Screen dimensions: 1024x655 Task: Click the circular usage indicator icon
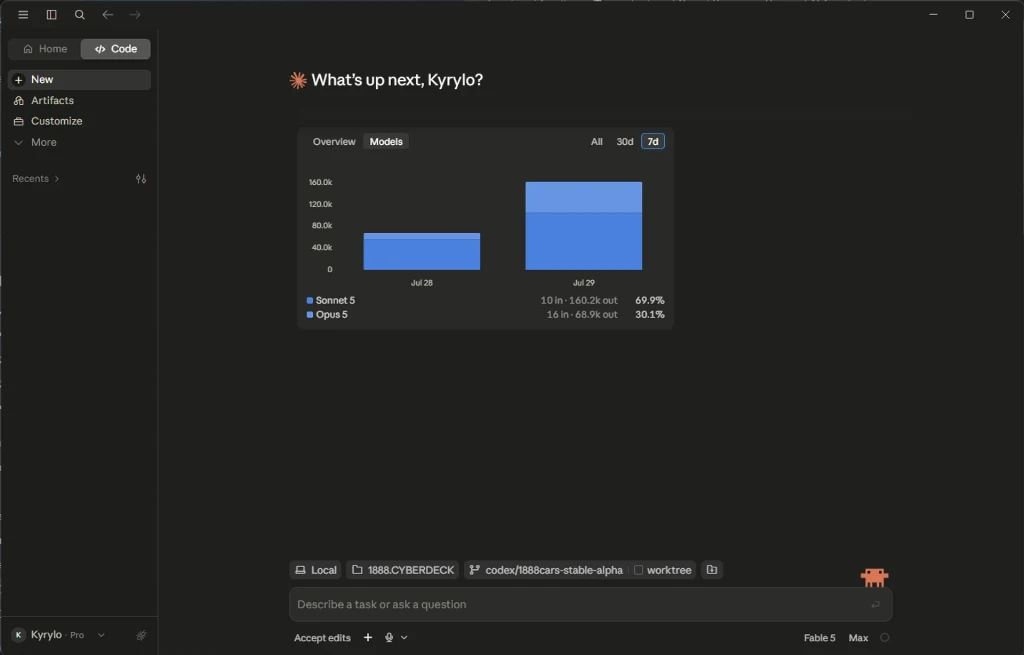884,638
